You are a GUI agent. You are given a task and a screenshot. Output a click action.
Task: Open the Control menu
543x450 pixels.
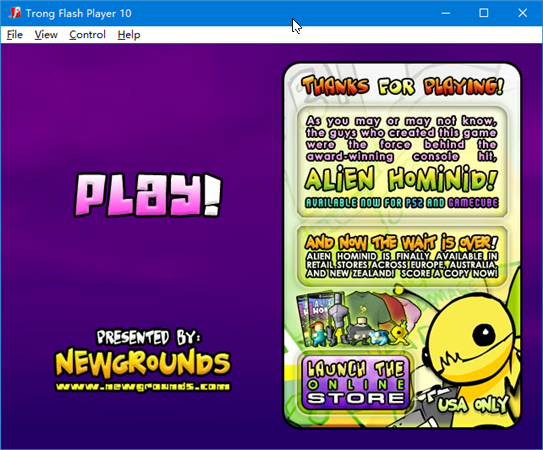click(x=87, y=35)
